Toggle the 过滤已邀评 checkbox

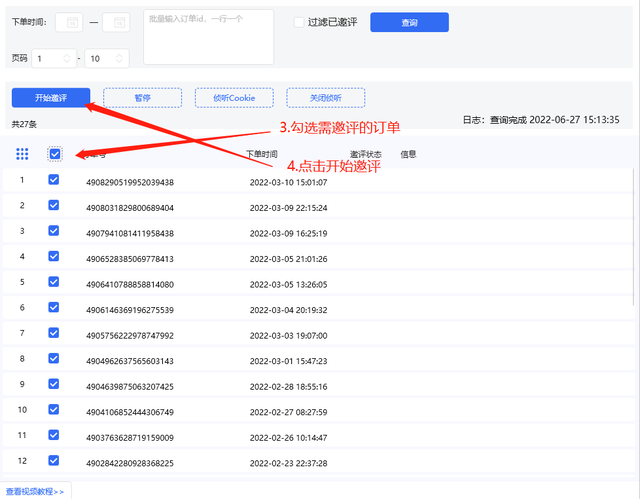click(299, 22)
